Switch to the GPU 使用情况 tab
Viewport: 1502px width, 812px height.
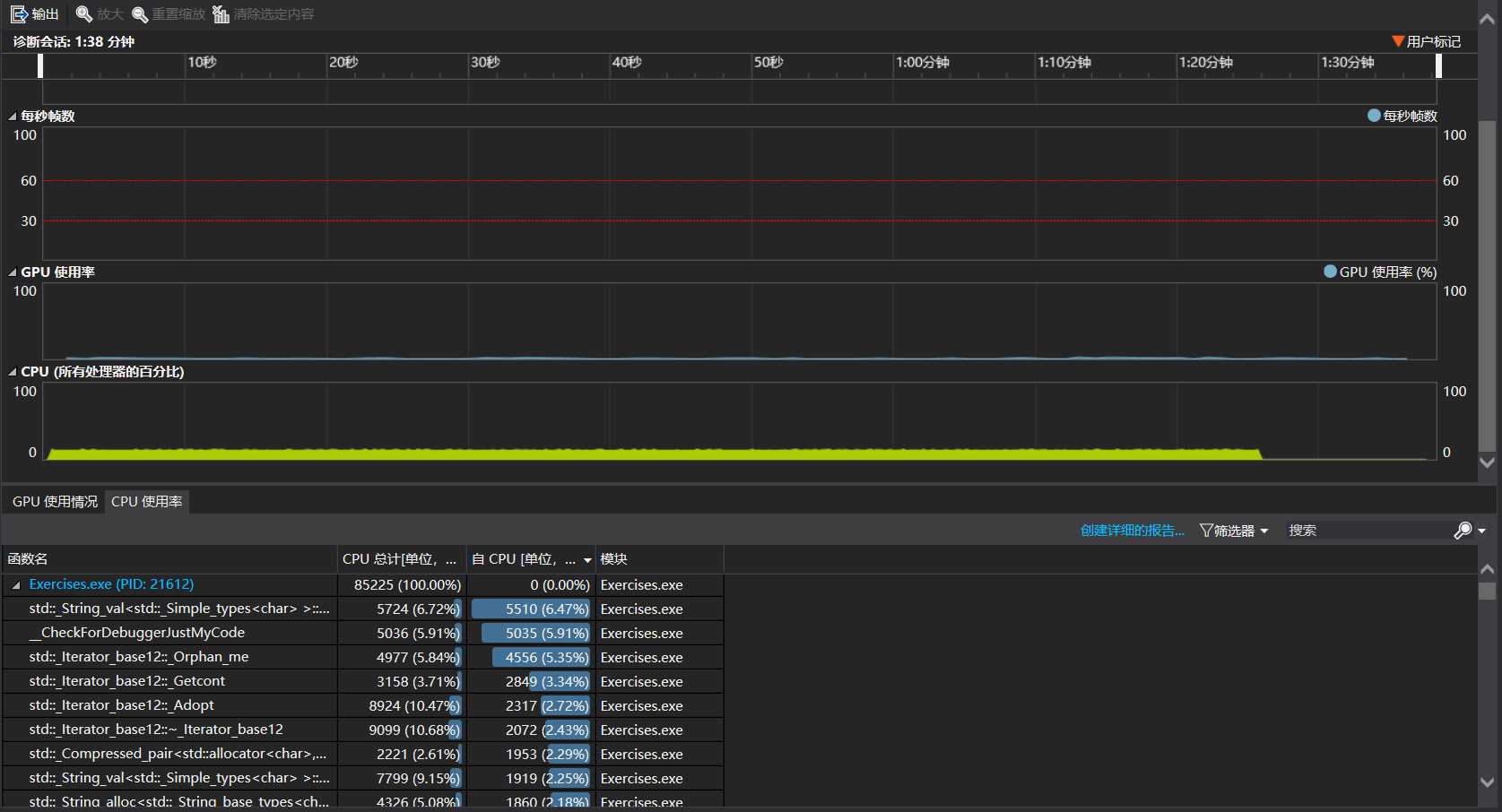coord(55,502)
